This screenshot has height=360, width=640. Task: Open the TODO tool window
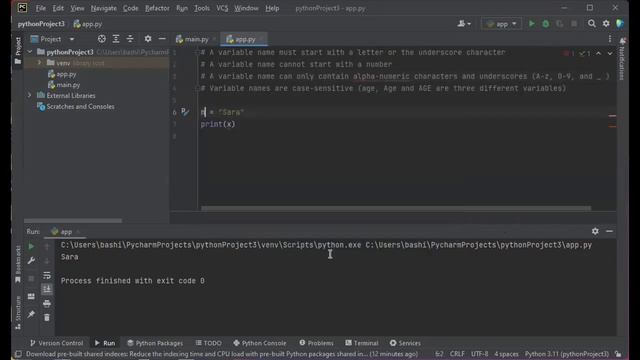pos(209,343)
